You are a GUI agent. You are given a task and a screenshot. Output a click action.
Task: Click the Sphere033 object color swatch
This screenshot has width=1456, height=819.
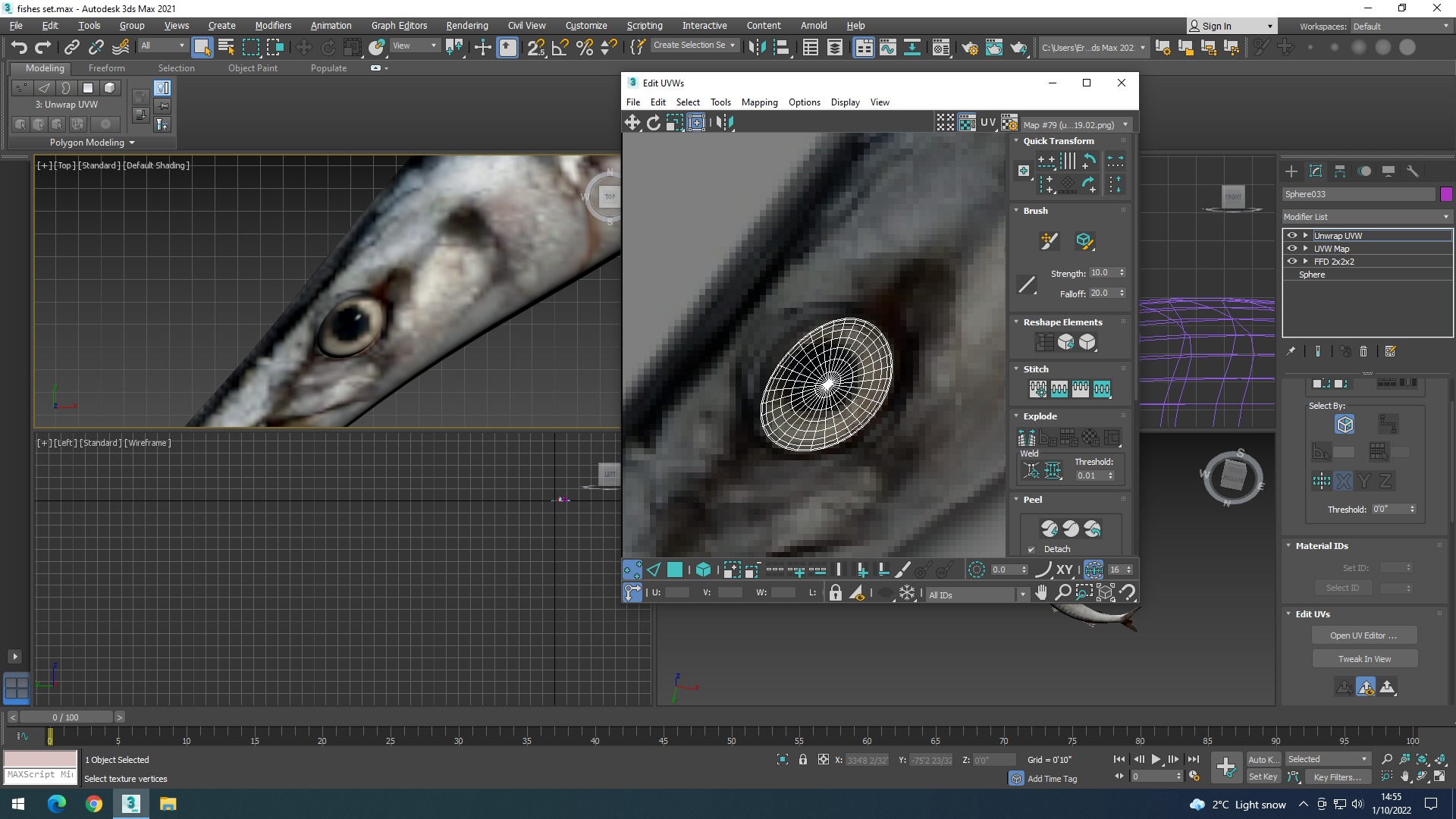click(x=1446, y=194)
